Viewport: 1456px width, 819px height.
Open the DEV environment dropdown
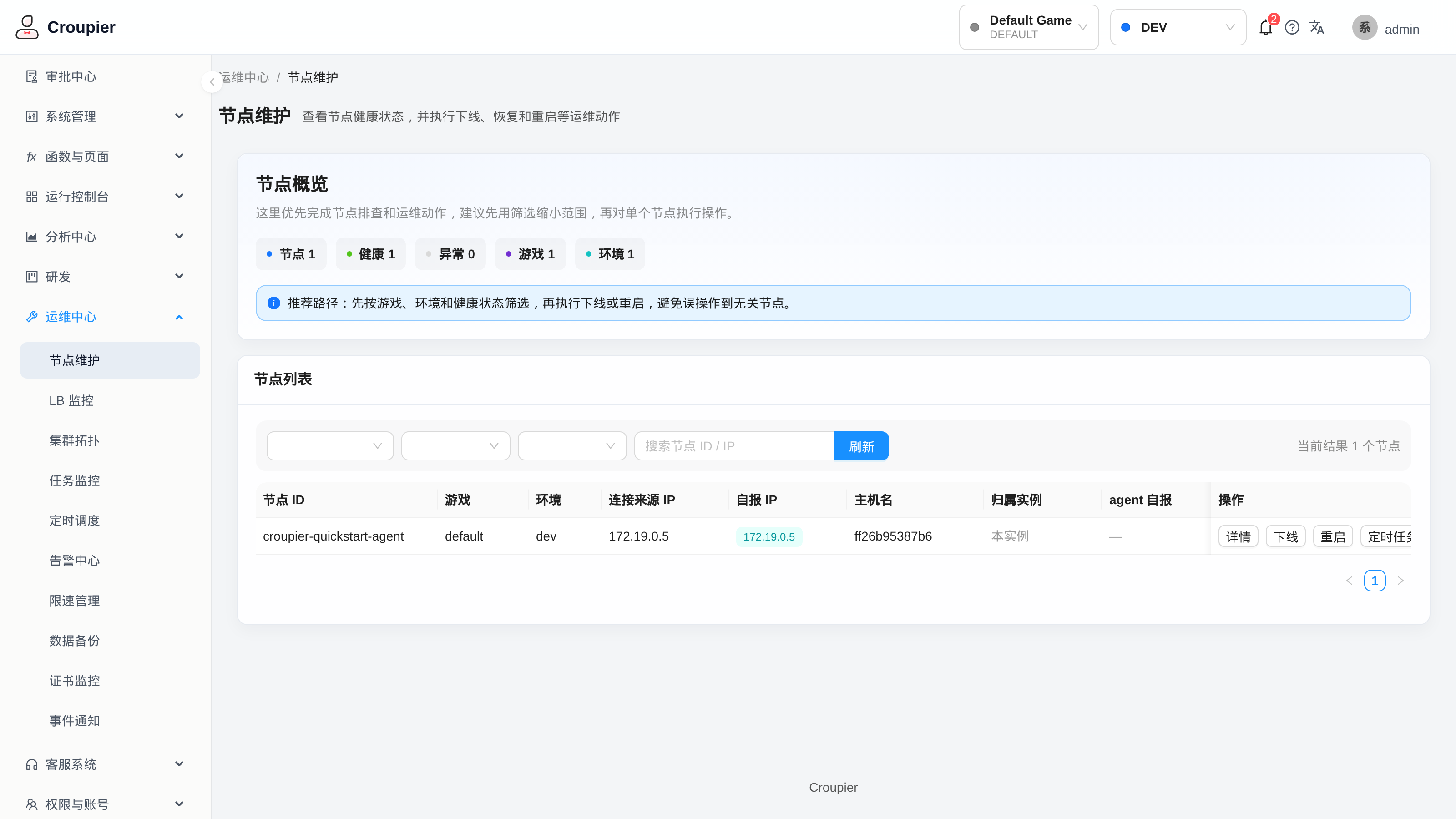[1178, 28]
